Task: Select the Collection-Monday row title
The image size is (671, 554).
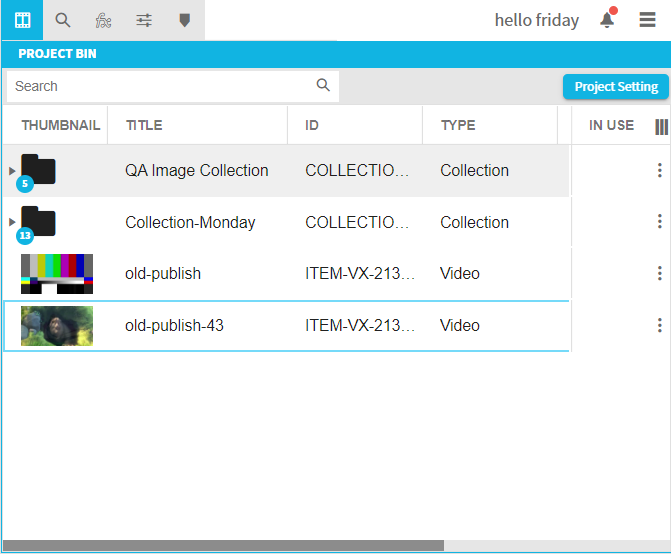Action: pyautogui.click(x=190, y=222)
